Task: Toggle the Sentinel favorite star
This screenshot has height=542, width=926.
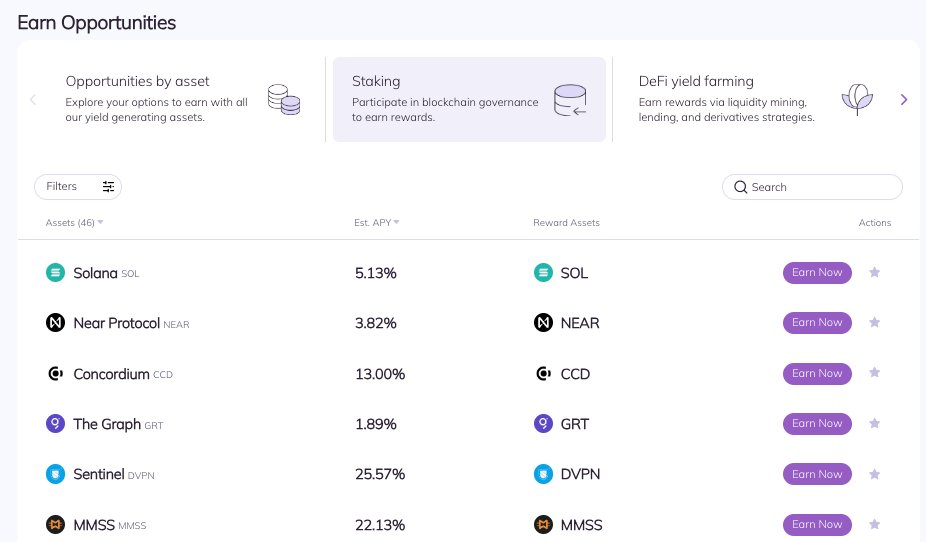Action: click(x=875, y=474)
